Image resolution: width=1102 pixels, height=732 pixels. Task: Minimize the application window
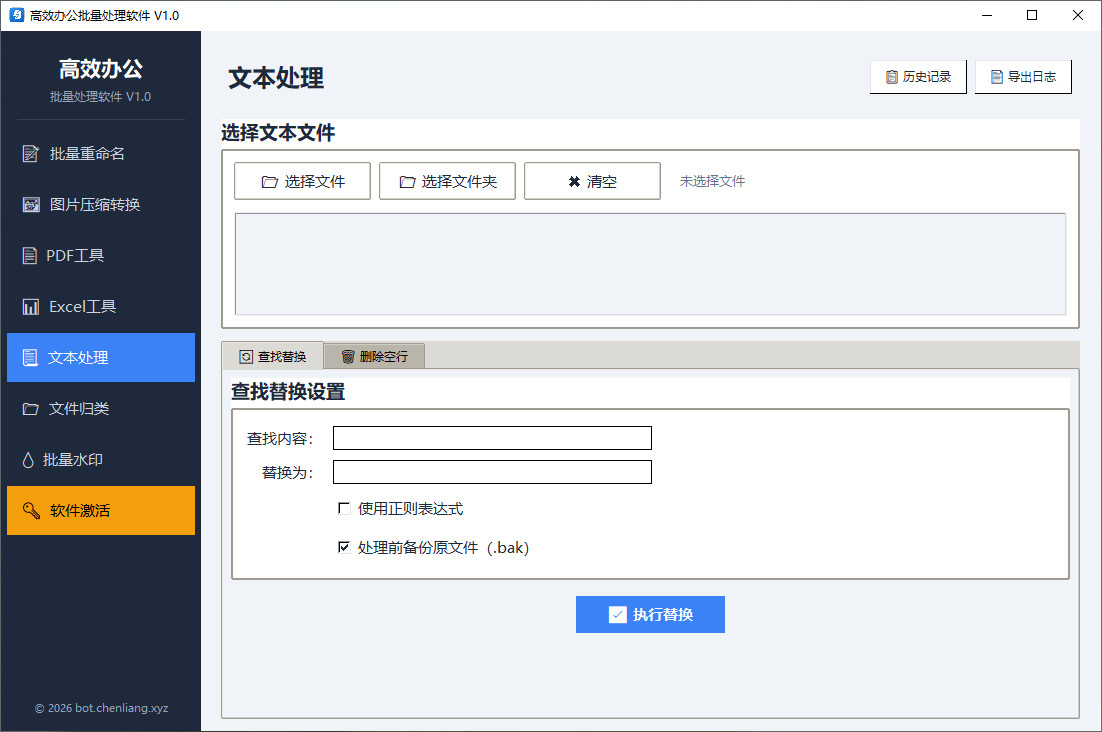click(x=987, y=15)
